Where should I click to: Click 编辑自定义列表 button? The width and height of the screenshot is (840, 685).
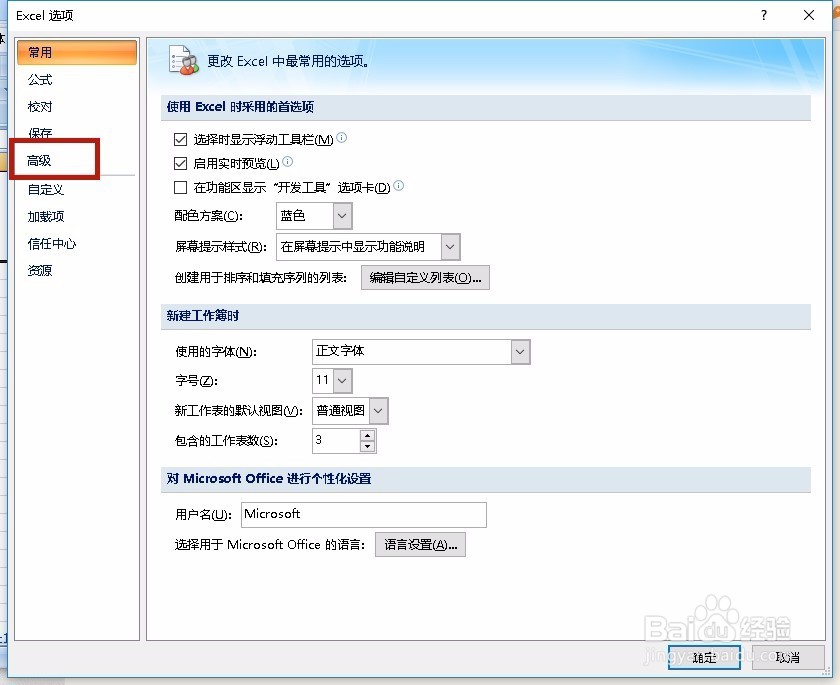pos(425,277)
